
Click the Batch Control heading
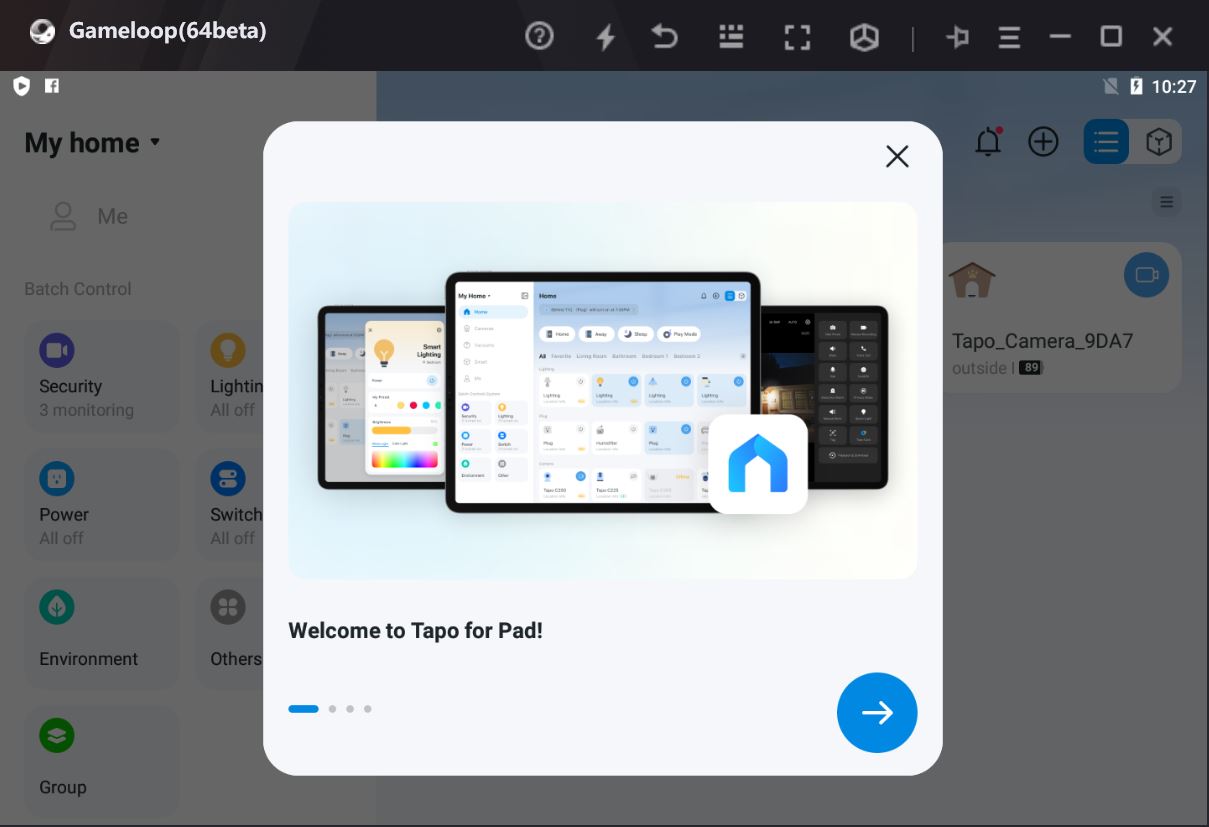78,289
